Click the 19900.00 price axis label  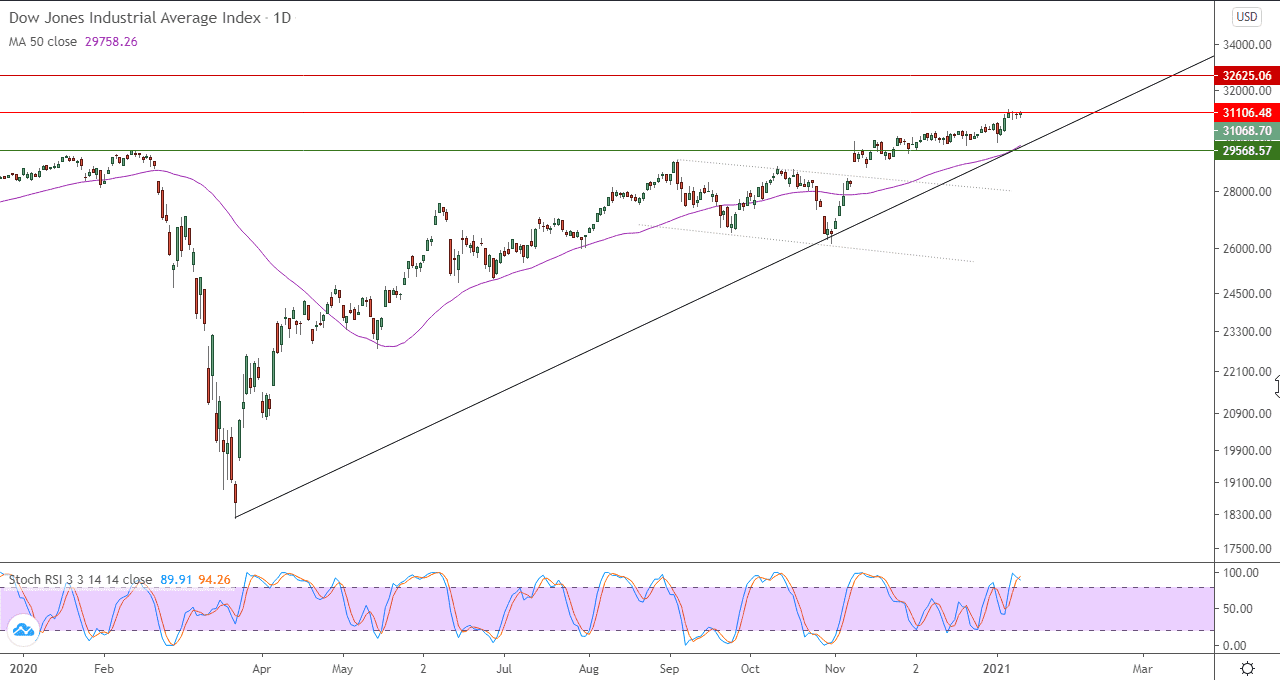click(x=1246, y=451)
